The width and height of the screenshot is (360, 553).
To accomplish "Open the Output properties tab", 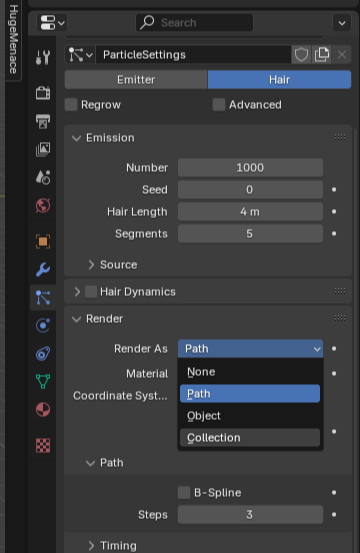I will 43,121.
